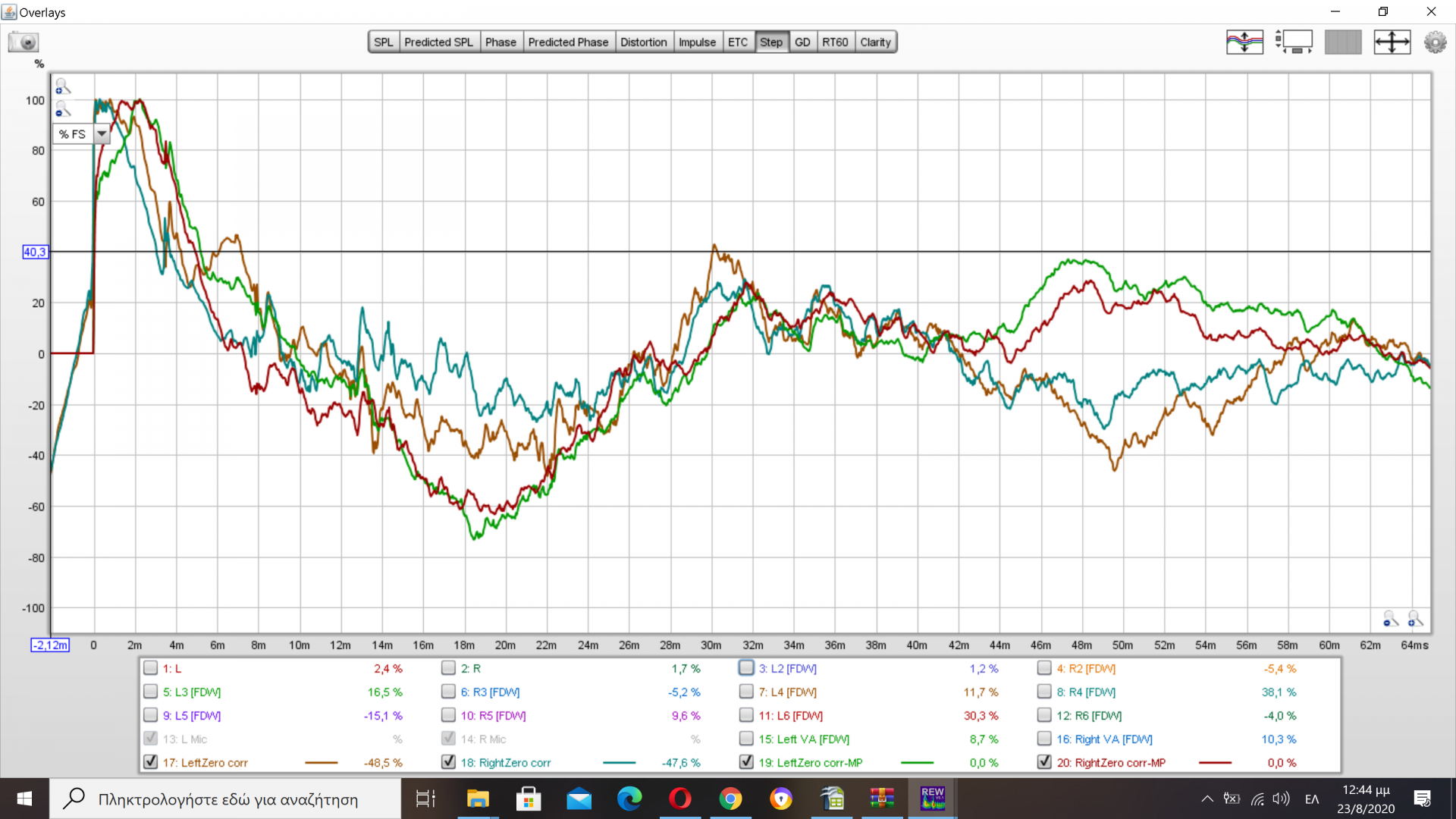Zoom in horizontal axis magnifier

(1415, 620)
